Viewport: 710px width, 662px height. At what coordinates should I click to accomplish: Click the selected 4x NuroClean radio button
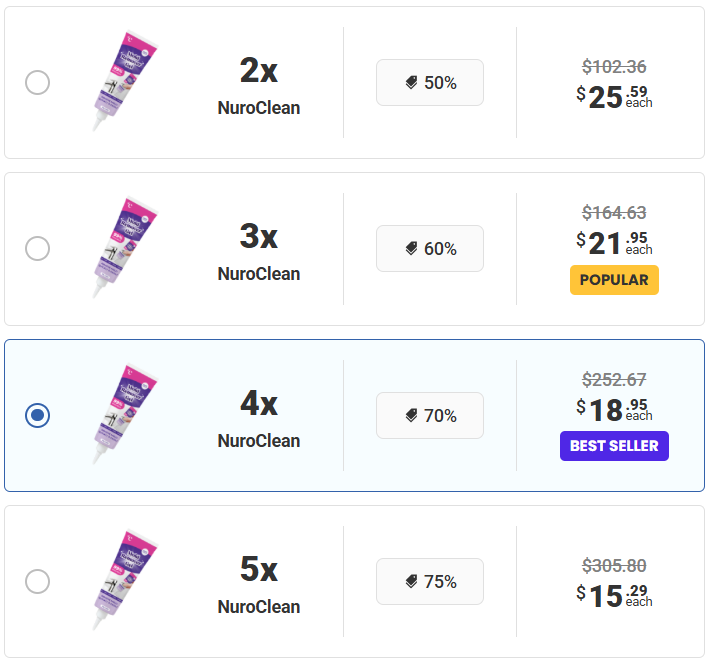pos(37,414)
